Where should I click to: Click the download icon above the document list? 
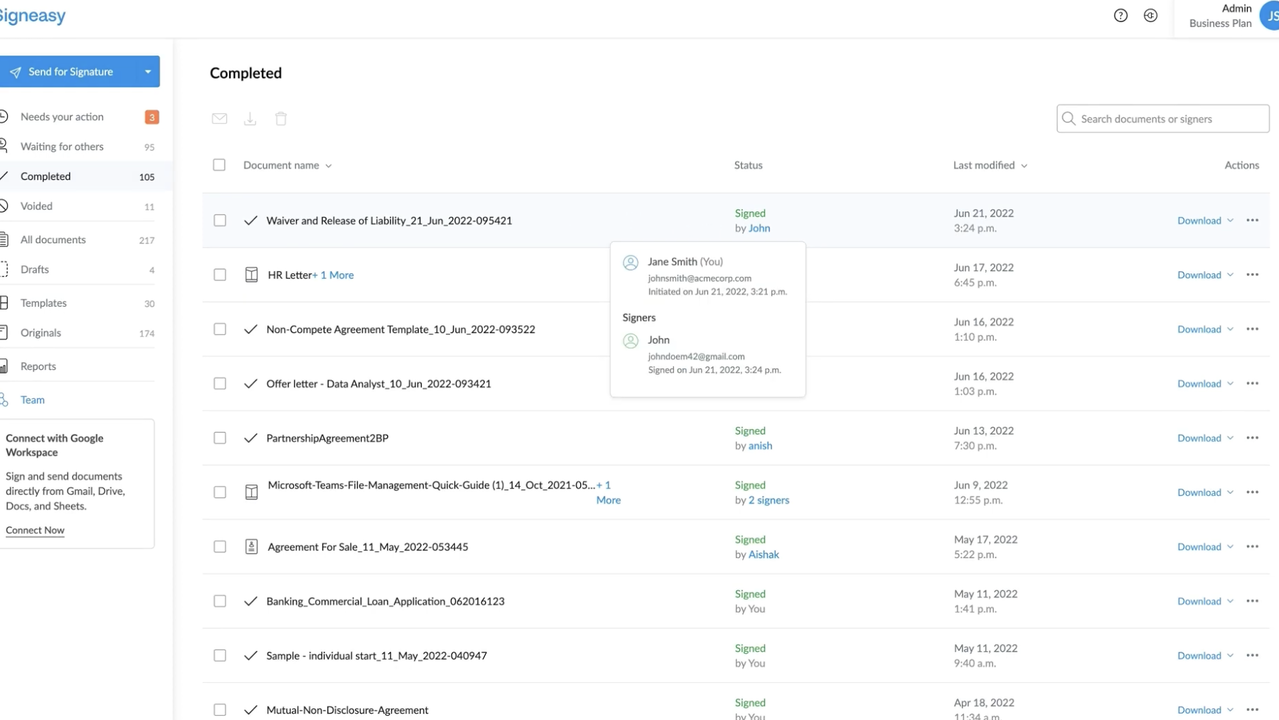tap(250, 119)
